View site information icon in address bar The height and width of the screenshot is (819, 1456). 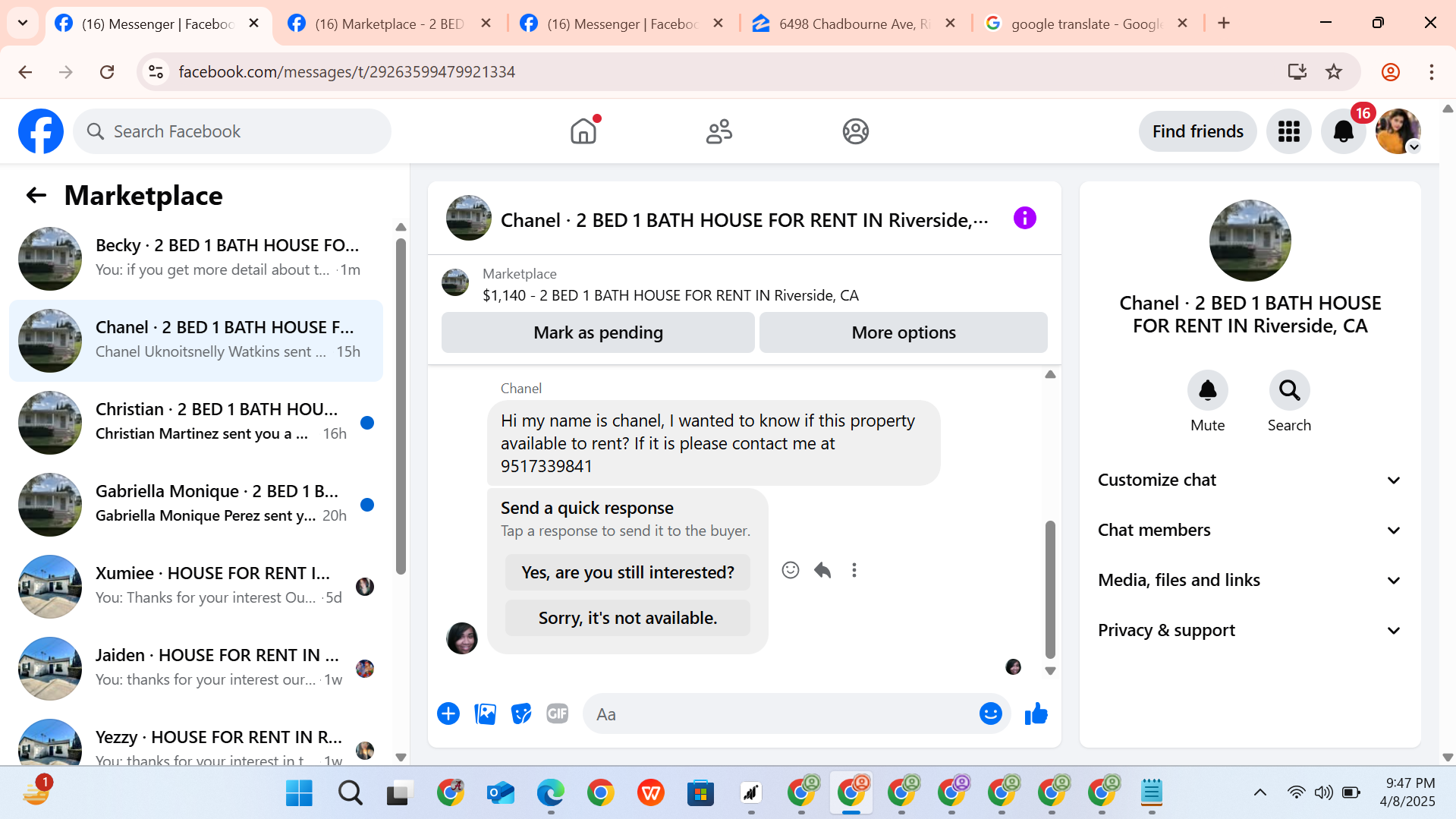pos(156,71)
